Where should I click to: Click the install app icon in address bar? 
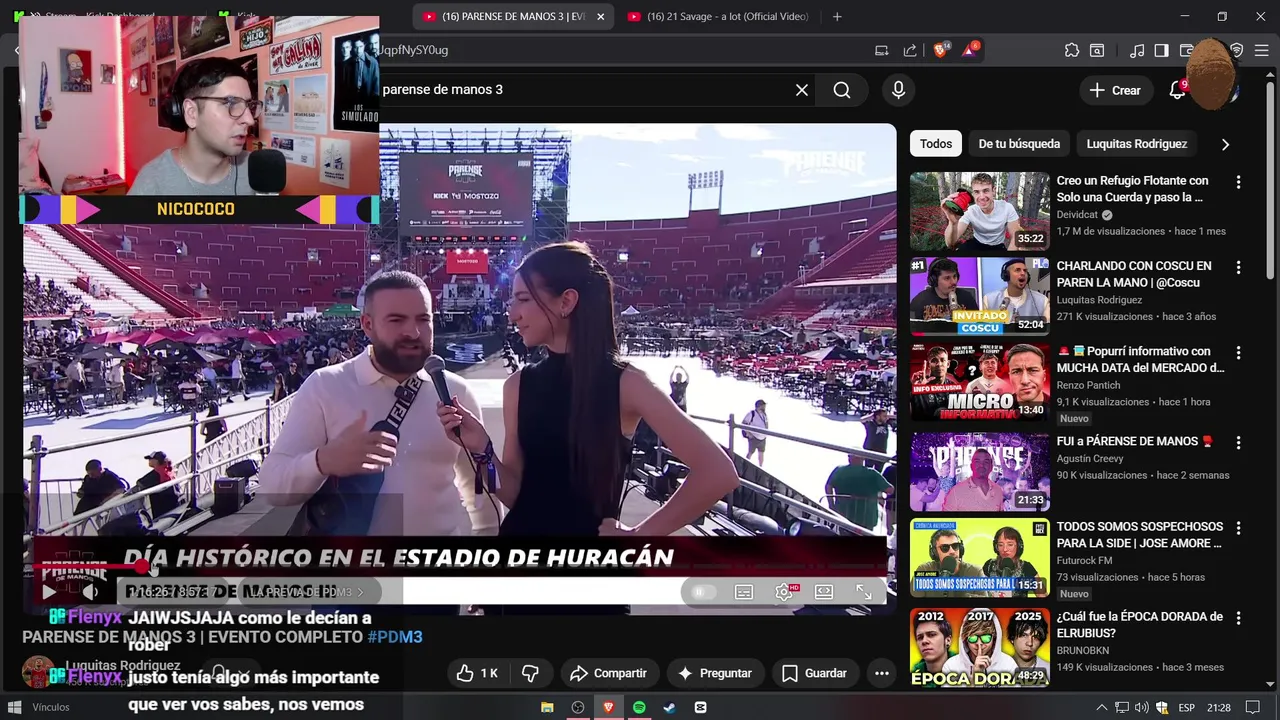coord(881,50)
